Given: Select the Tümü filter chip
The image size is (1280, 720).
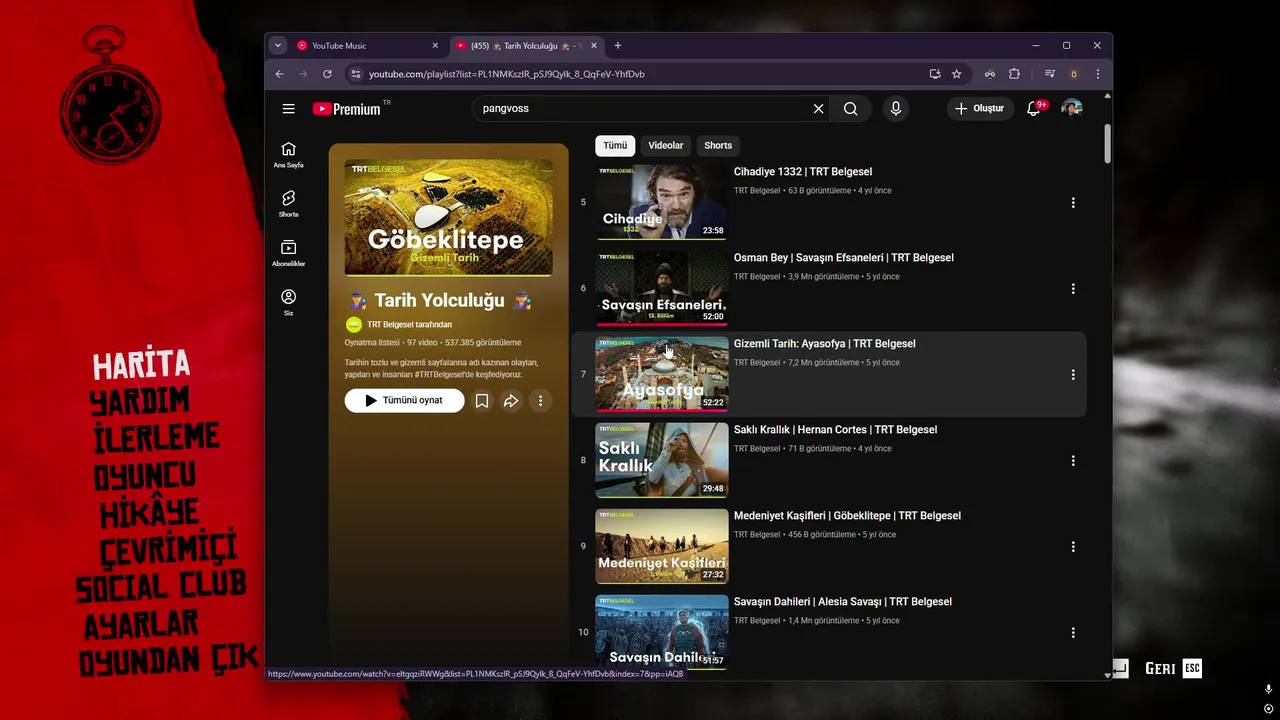Looking at the screenshot, I should click(x=615, y=146).
